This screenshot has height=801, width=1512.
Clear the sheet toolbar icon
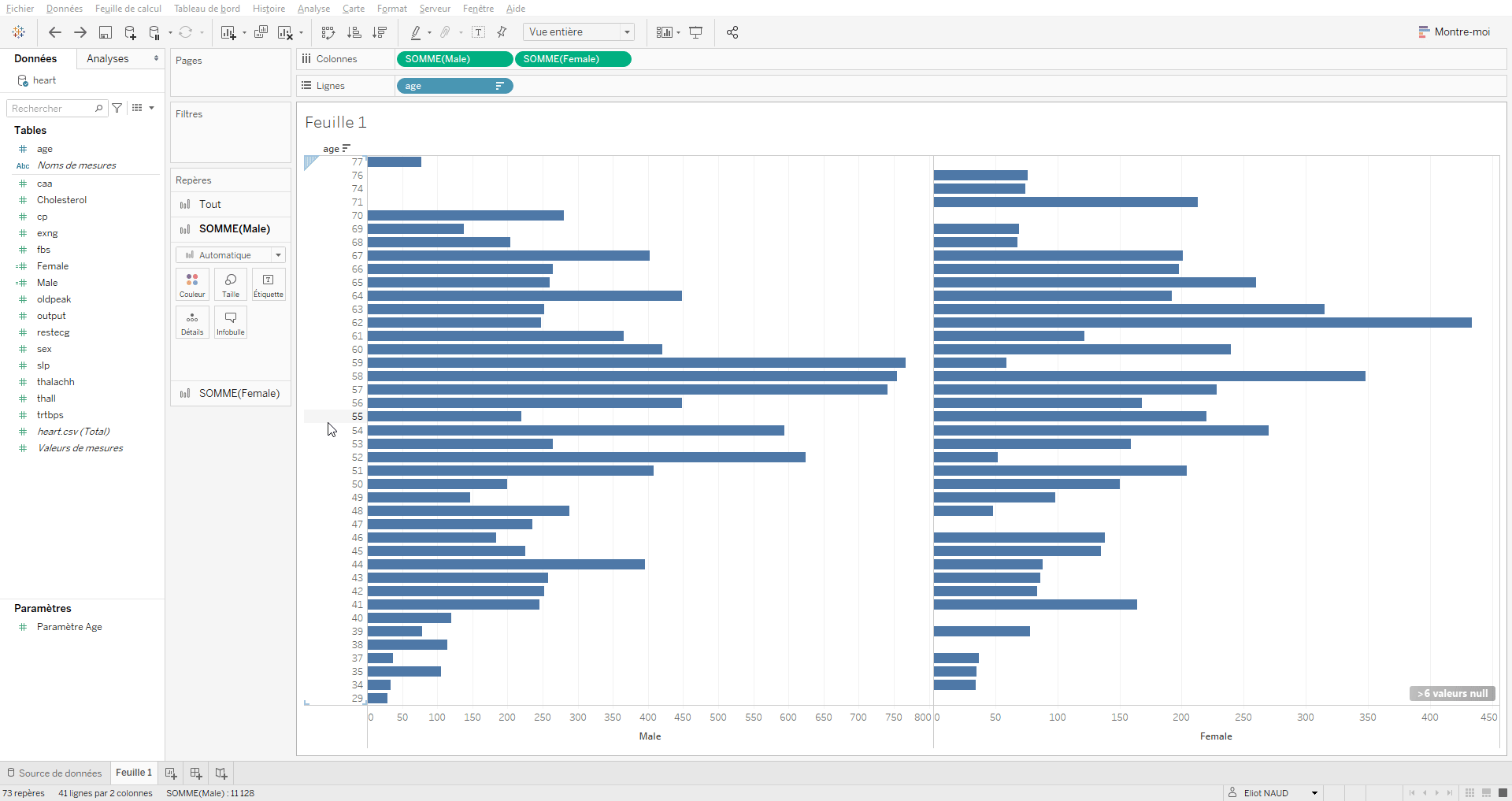(x=285, y=32)
